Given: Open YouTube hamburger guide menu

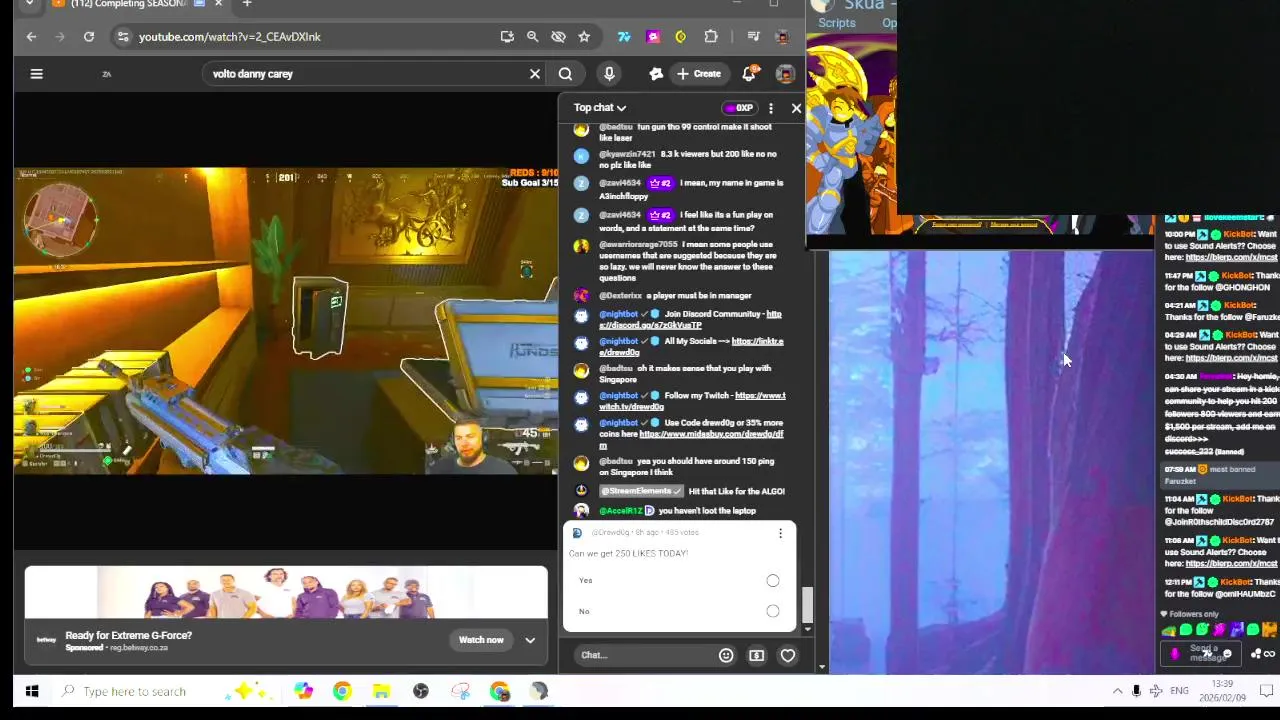Looking at the screenshot, I should click(37, 74).
